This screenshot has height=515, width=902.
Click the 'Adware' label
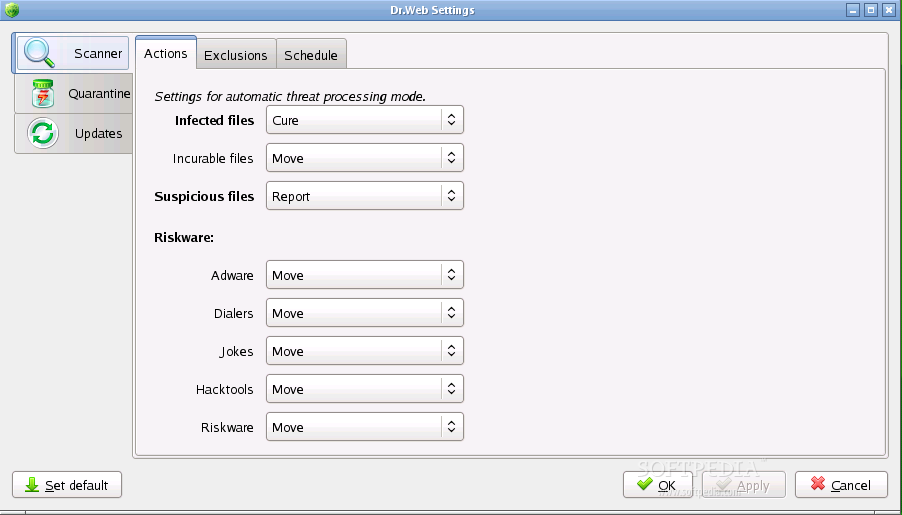tap(232, 275)
